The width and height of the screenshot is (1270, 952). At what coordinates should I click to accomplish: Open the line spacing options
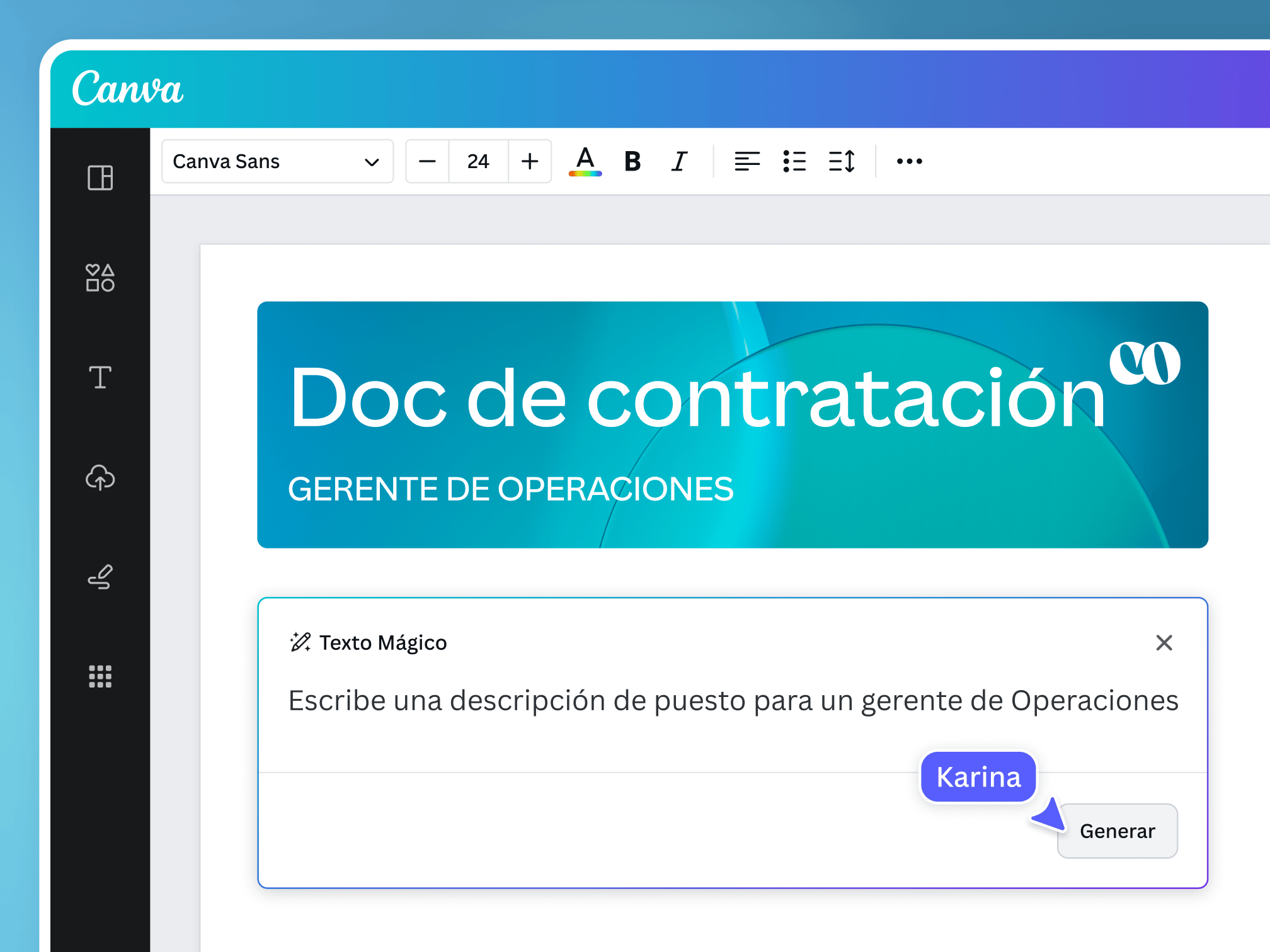842,161
